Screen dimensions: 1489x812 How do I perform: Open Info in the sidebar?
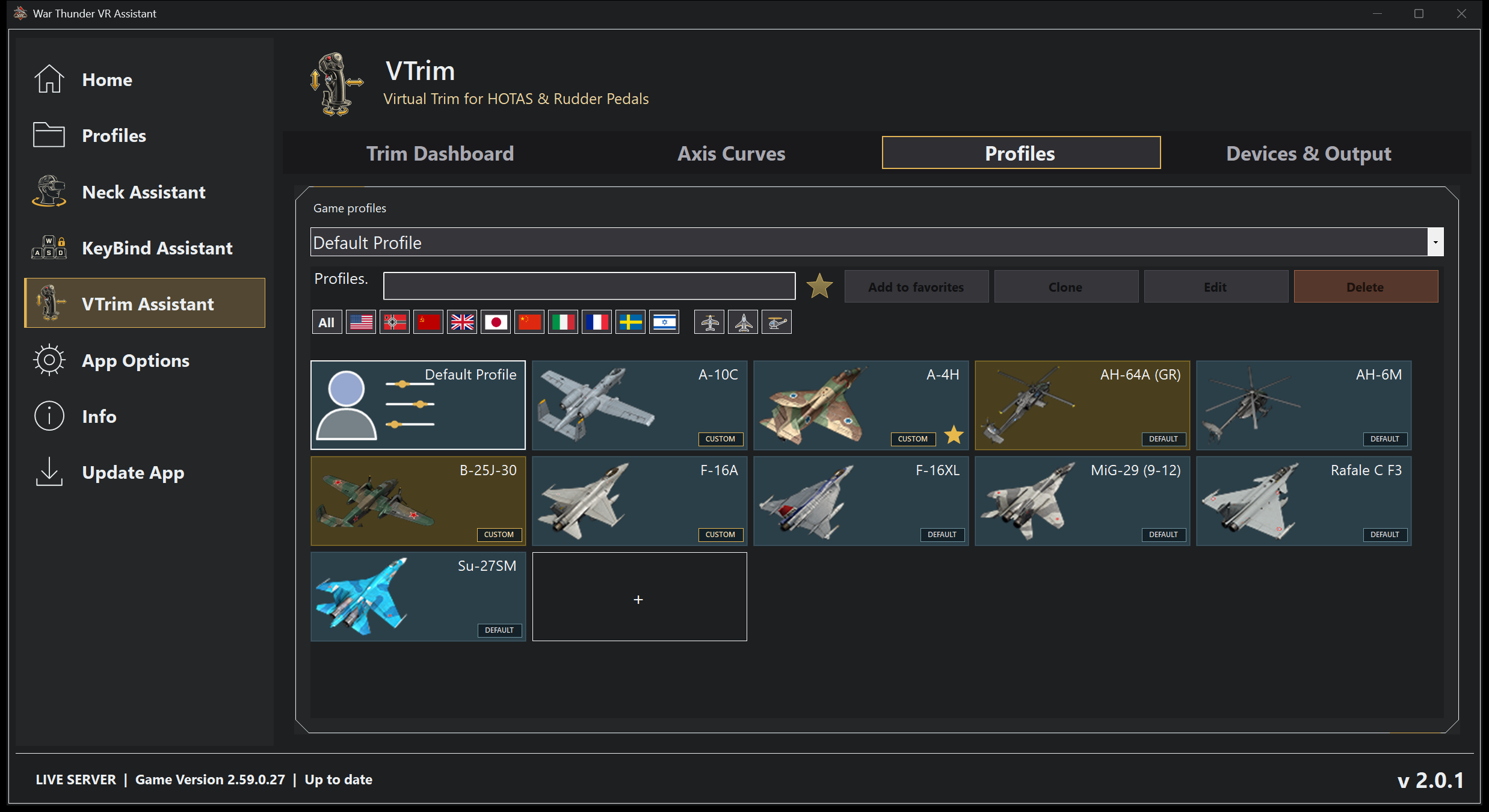point(144,416)
